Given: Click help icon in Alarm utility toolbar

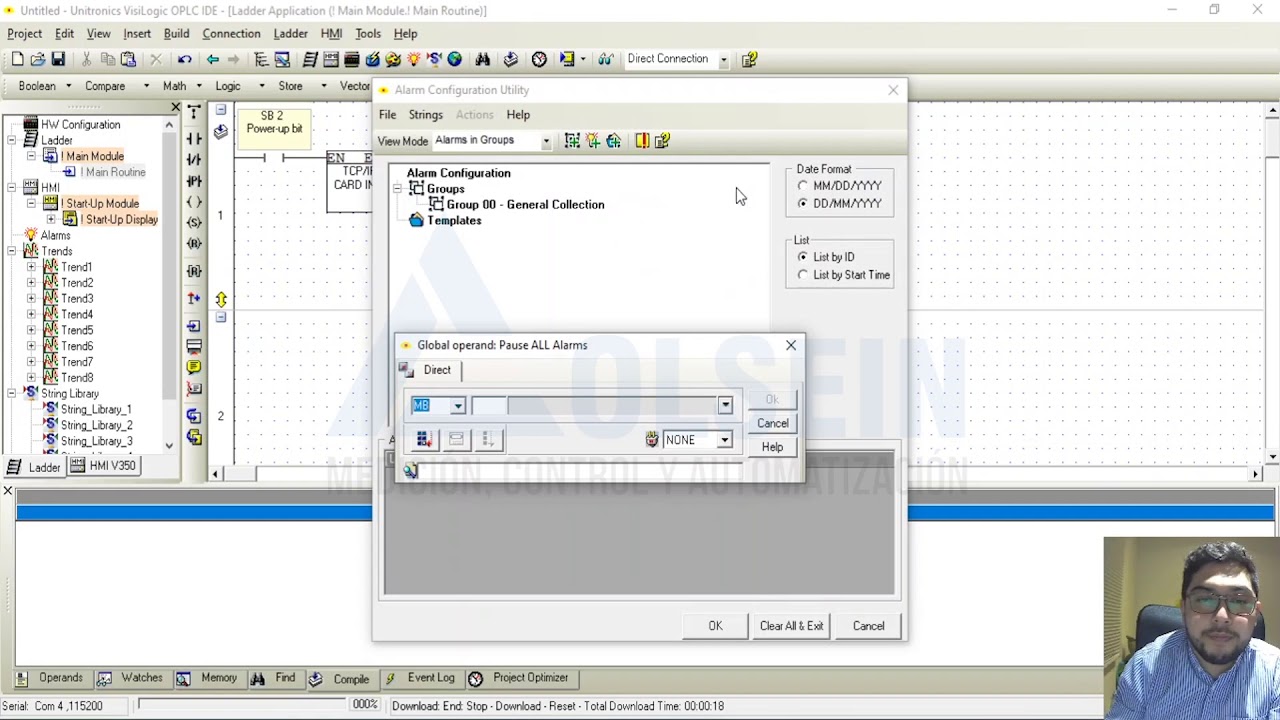Looking at the screenshot, I should (662, 141).
